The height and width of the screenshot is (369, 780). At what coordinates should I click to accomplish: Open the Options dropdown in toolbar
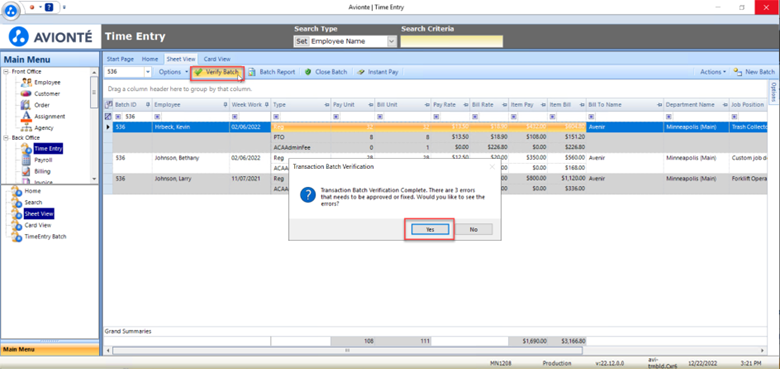[172, 72]
